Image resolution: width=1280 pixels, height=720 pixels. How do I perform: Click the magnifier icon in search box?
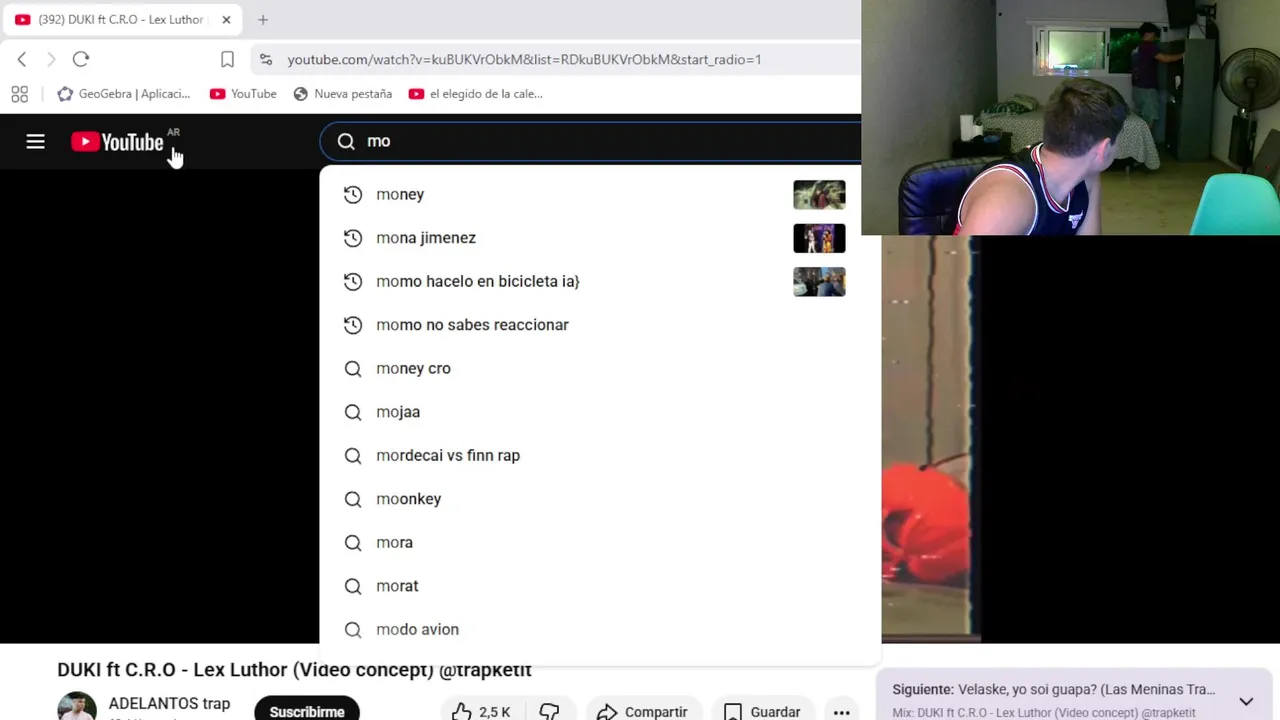coord(346,141)
